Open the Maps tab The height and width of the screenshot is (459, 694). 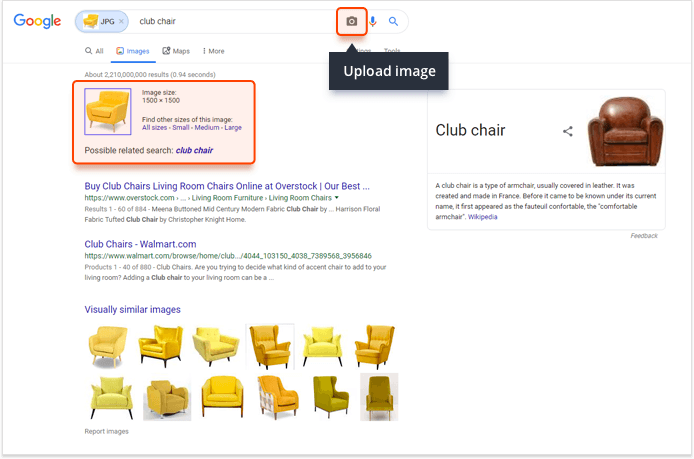tap(176, 51)
